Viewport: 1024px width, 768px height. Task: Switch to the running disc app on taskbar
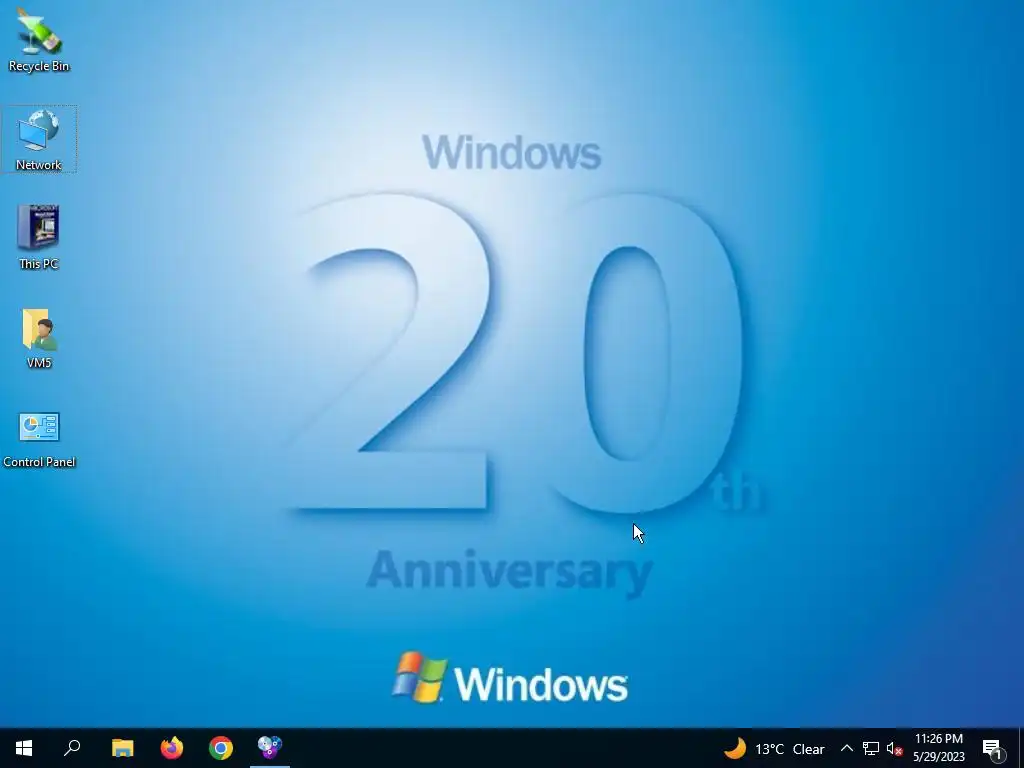coord(270,748)
